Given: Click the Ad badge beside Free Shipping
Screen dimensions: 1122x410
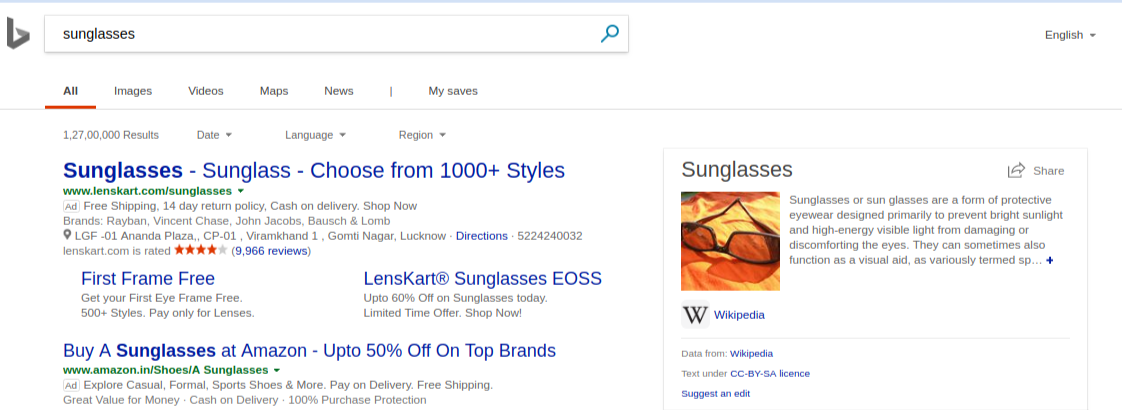Looking at the screenshot, I should point(71,206).
